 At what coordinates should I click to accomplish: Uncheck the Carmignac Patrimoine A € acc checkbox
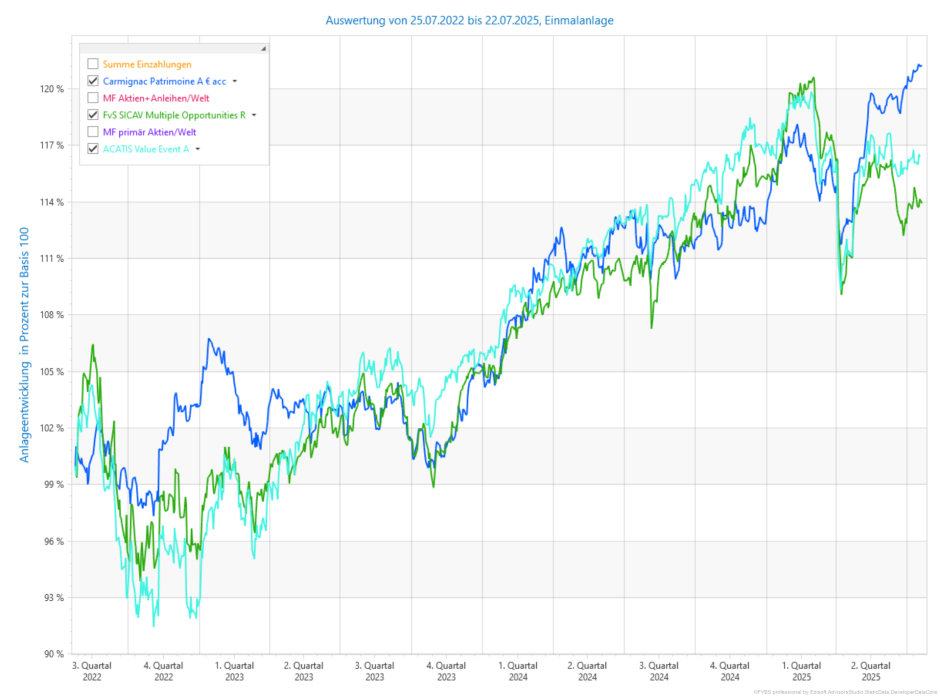[93, 81]
